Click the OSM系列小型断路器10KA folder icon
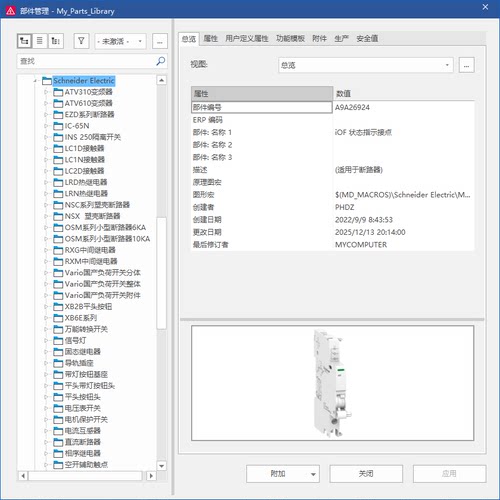The height and width of the screenshot is (500, 500). [x=58, y=239]
